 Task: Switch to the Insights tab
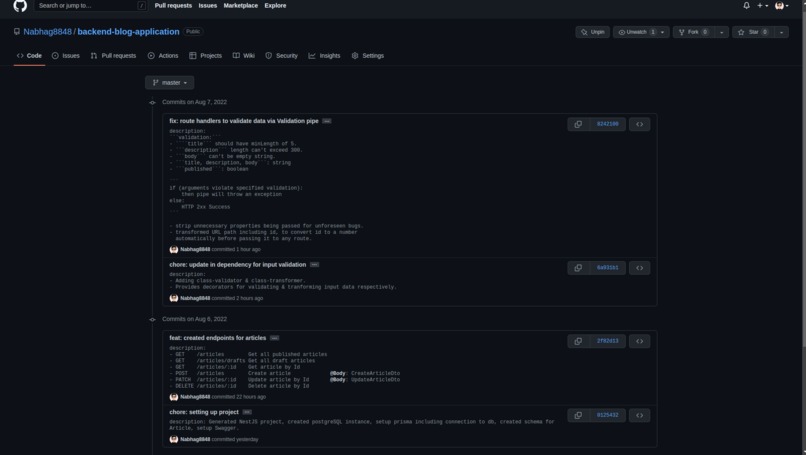pos(324,56)
